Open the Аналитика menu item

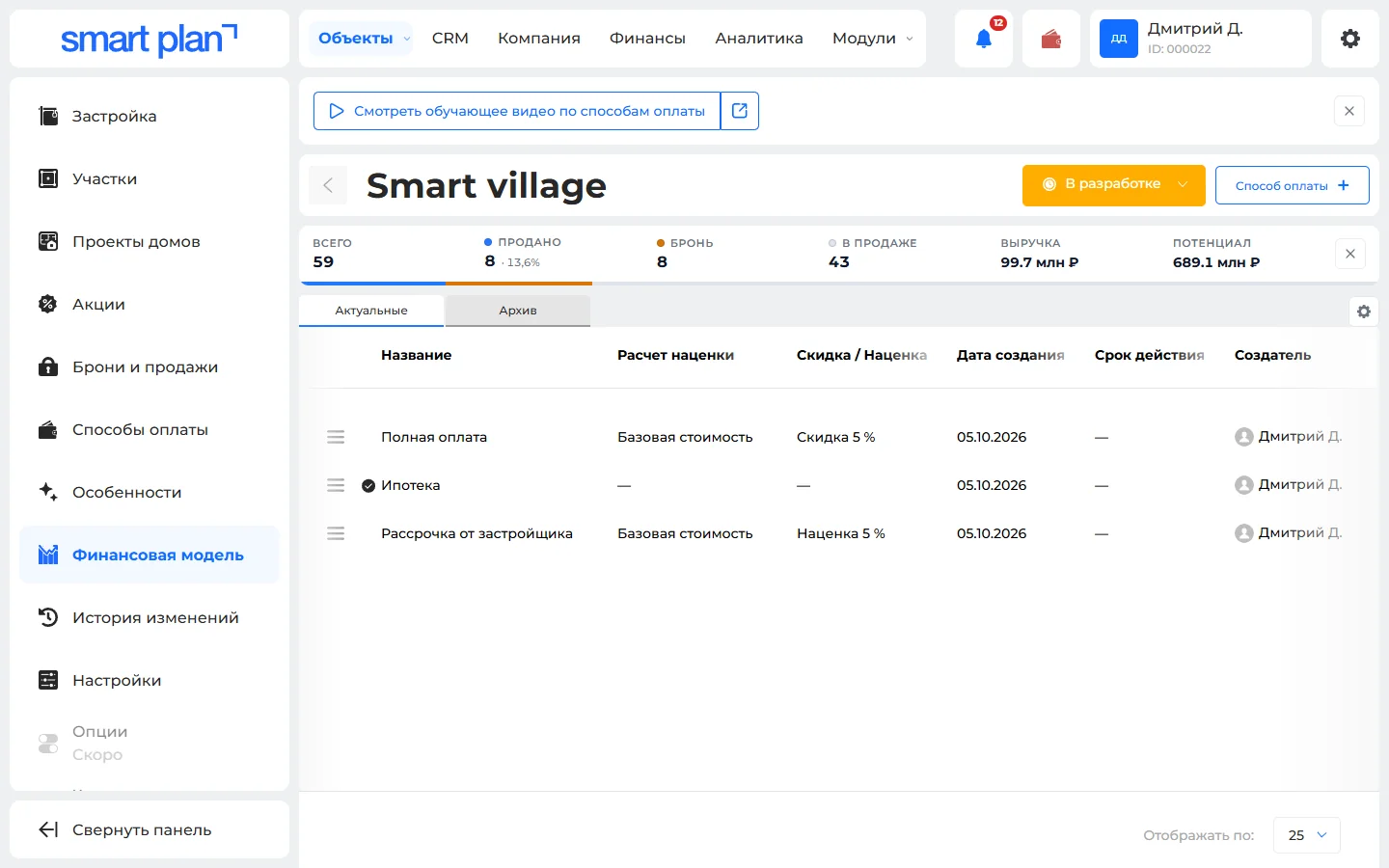tap(759, 39)
